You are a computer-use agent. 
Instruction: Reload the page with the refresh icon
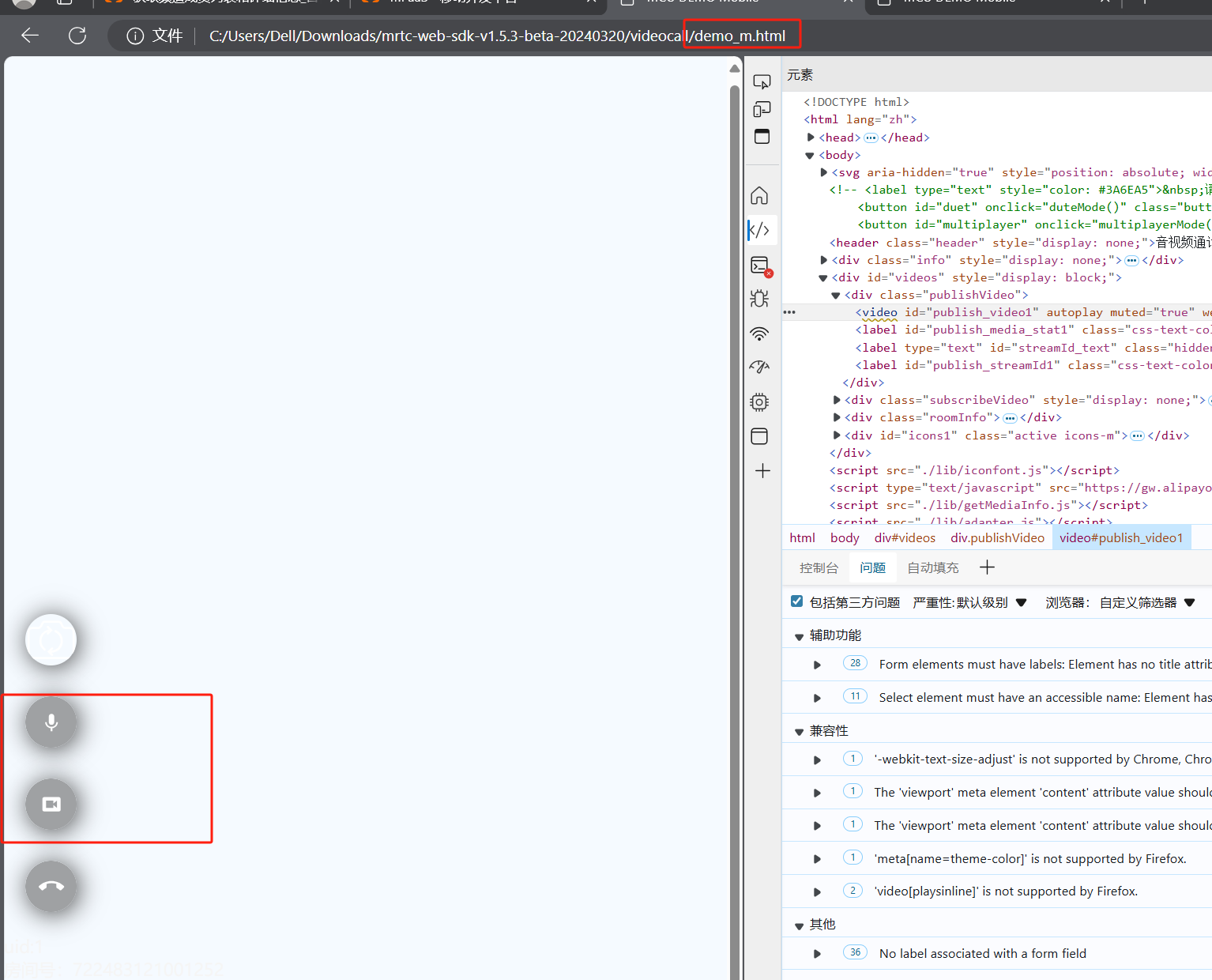click(77, 36)
